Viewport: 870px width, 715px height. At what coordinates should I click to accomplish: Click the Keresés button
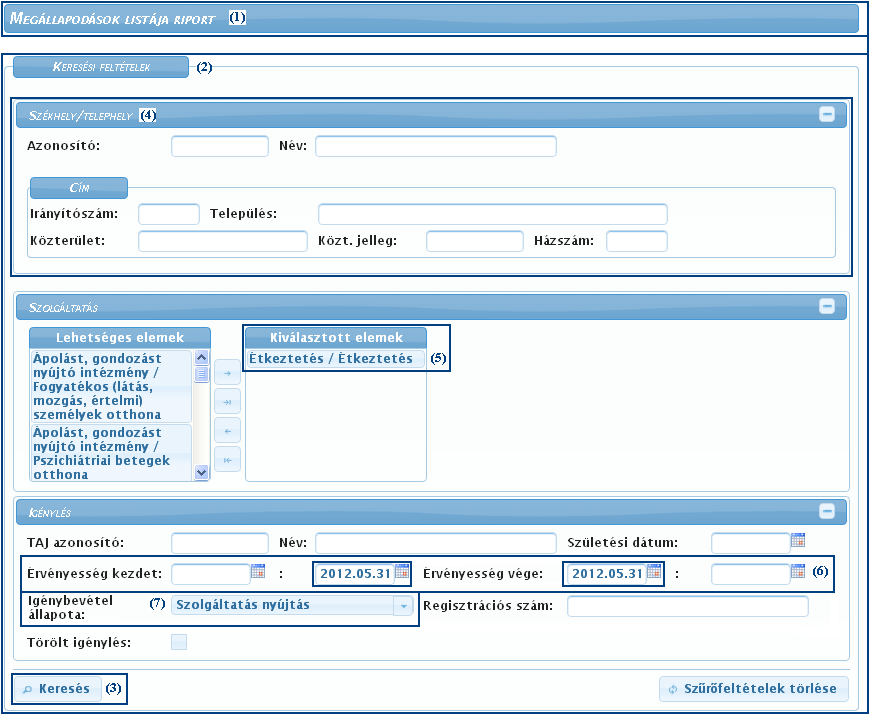tap(58, 689)
